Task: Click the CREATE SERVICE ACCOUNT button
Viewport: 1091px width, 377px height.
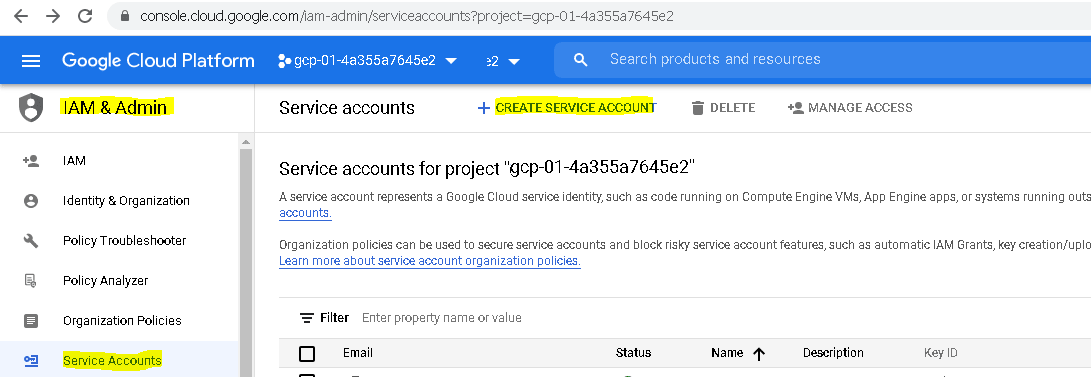Action: tap(566, 108)
